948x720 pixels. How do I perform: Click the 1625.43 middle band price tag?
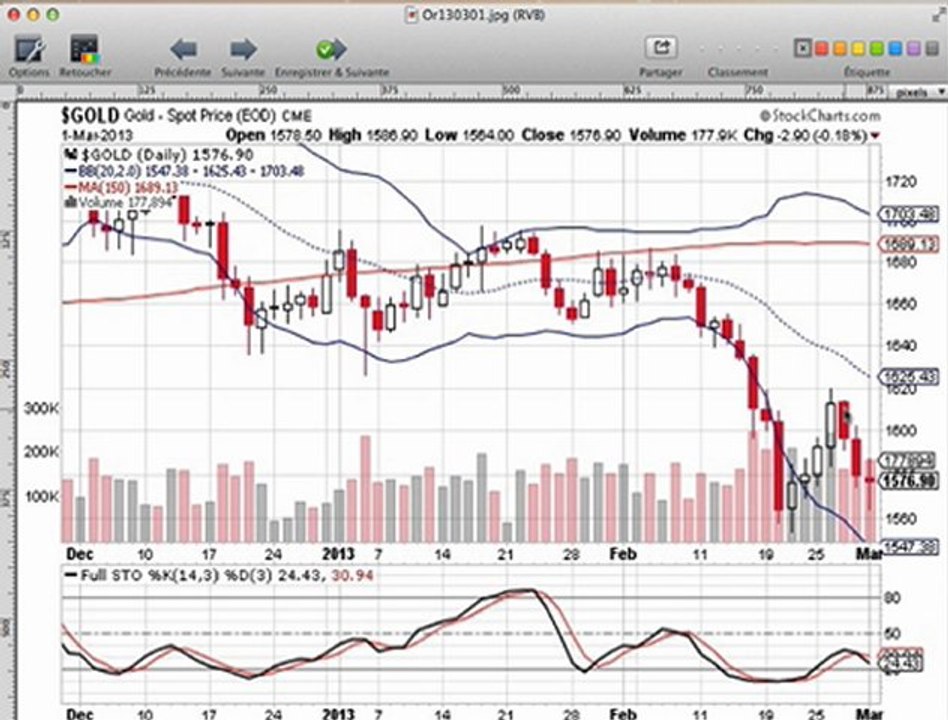click(x=910, y=377)
